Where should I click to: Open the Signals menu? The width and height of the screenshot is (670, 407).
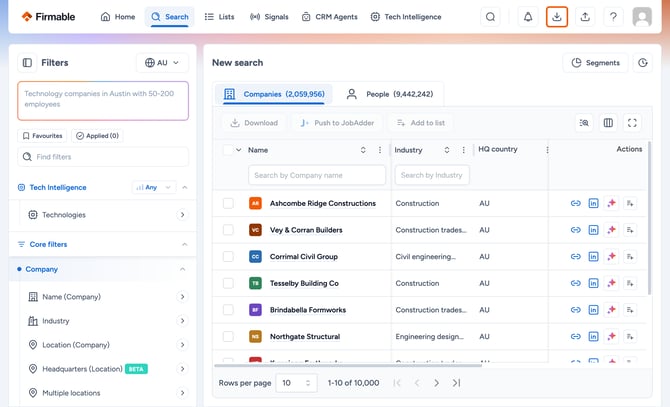(269, 17)
